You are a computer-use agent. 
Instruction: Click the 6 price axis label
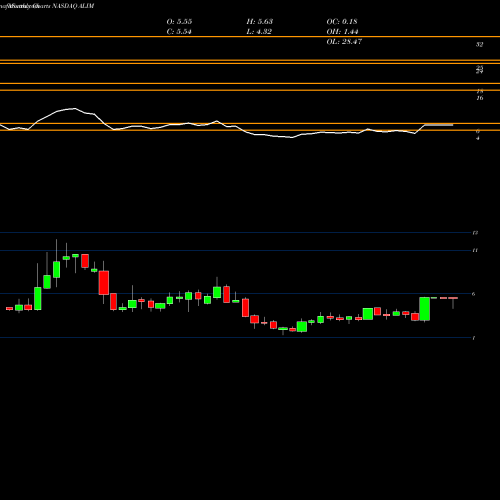tap(473, 294)
